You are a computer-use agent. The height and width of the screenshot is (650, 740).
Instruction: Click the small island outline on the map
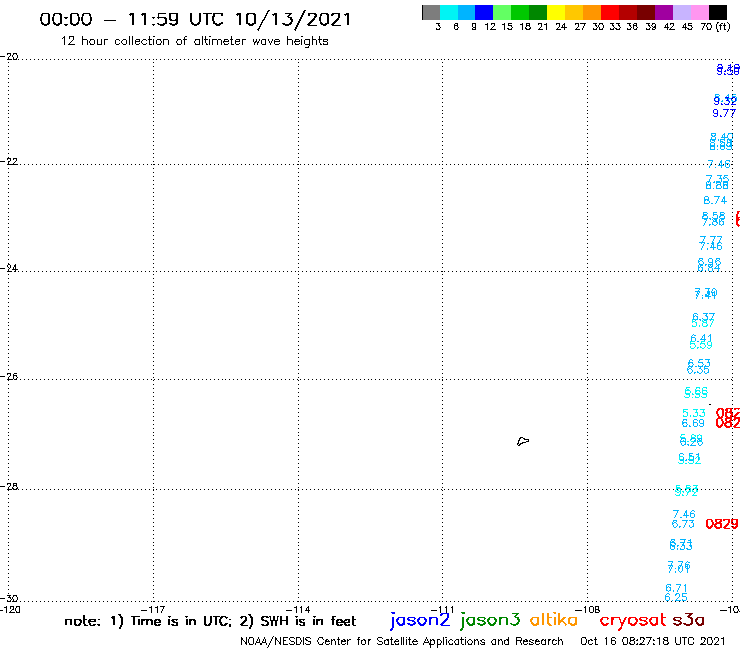[523, 441]
